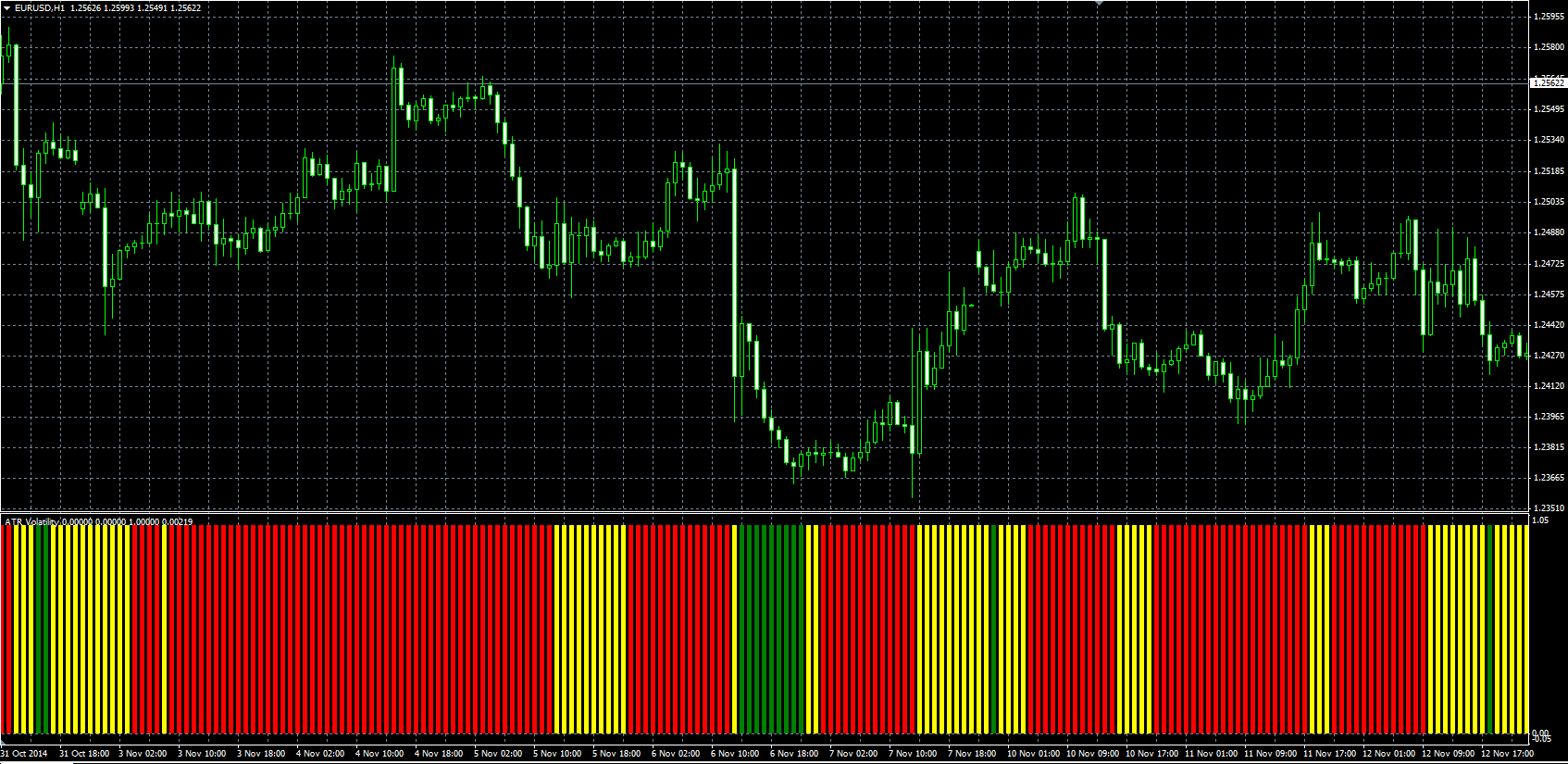The width and height of the screenshot is (1568, 764).
Task: Click the 12 Nov 01:00 time label
Action: point(1389,754)
